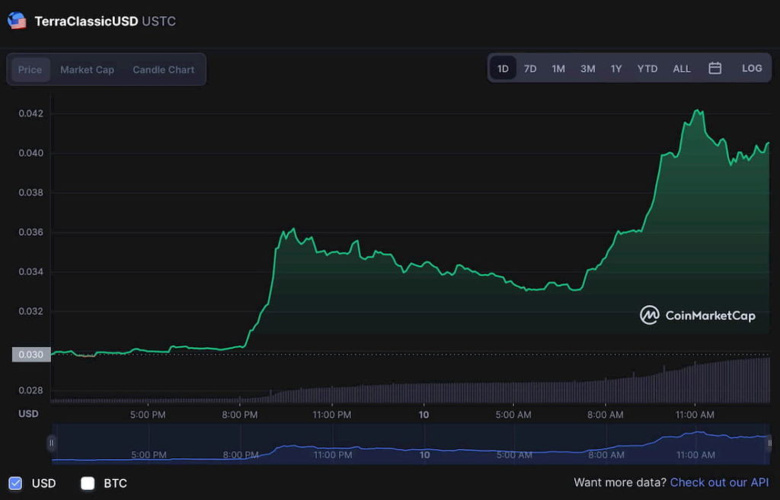Show the 3M time range
Viewport: 780px width, 500px height.
click(x=587, y=69)
